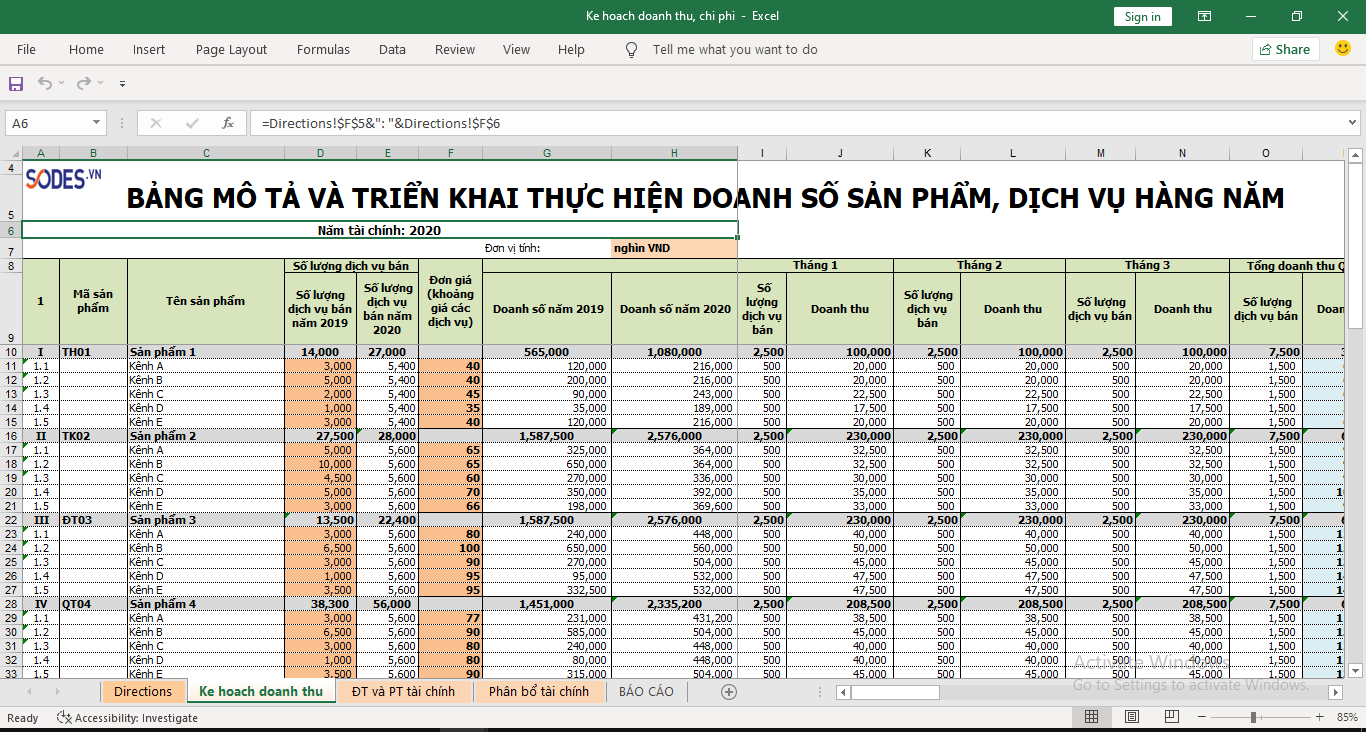The width and height of the screenshot is (1366, 732).
Task: Click the vertical scrollbar up arrow
Action: [1356, 155]
